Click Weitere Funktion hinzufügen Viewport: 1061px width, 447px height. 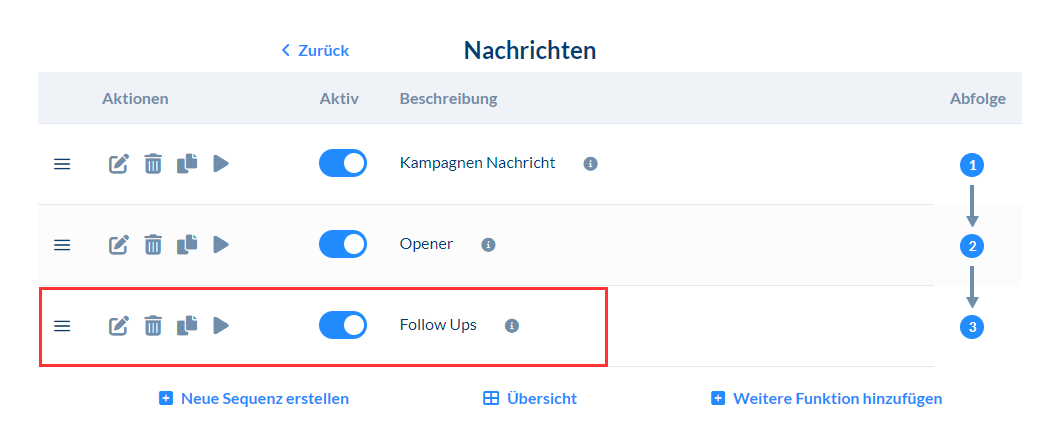pos(826,398)
